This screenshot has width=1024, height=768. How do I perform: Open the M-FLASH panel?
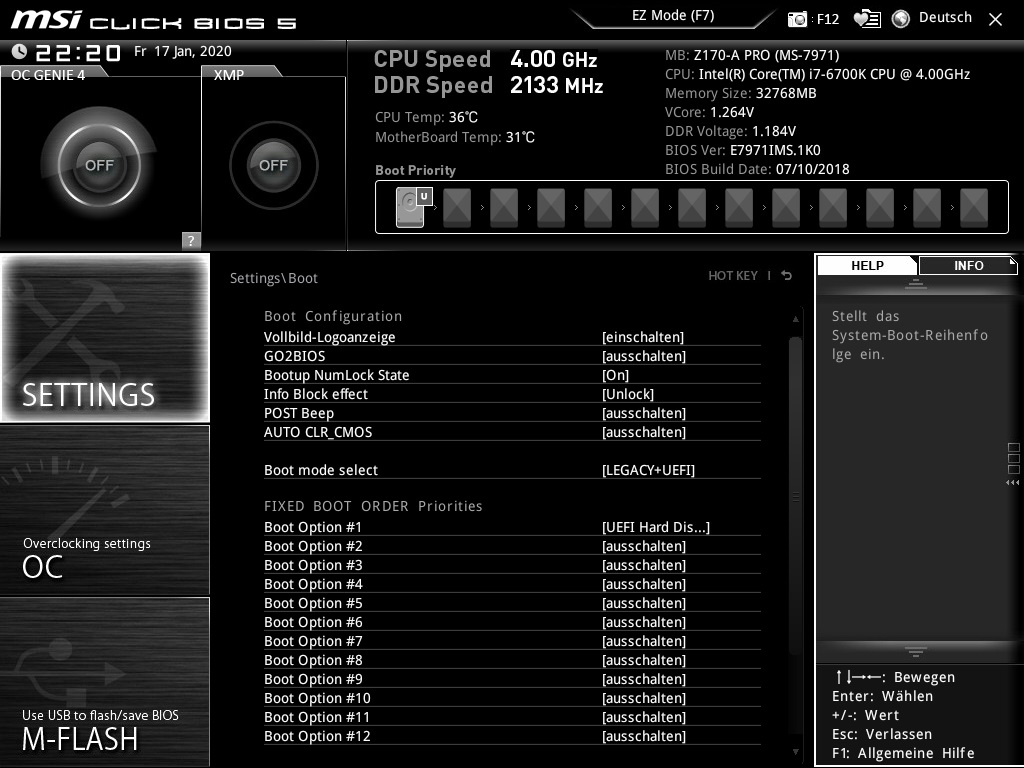105,682
